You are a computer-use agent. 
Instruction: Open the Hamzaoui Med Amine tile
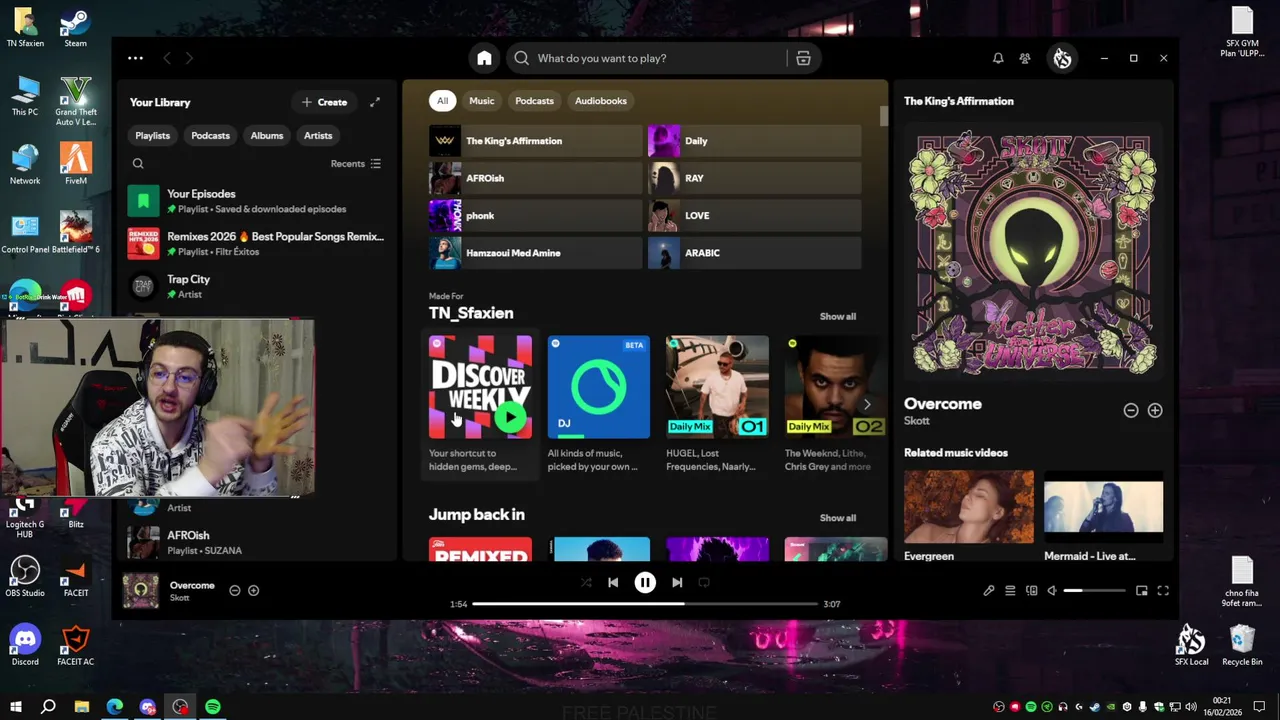pos(535,253)
